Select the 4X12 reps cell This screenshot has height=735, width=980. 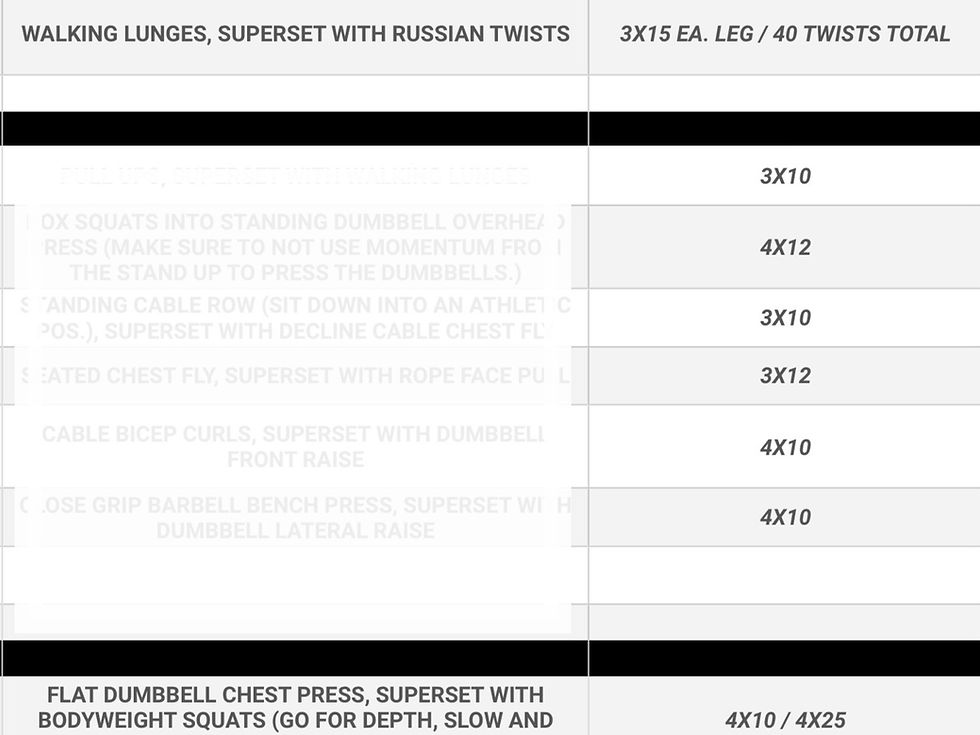pos(784,247)
